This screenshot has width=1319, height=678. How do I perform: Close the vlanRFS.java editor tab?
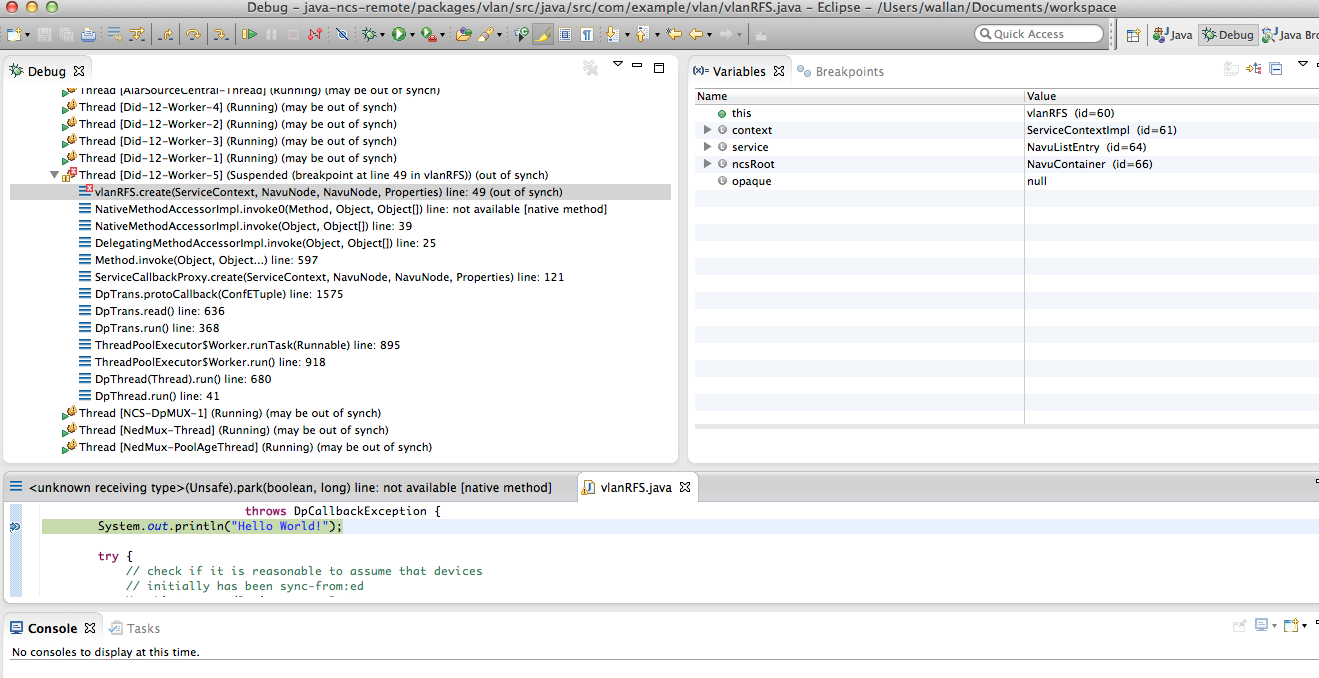click(x=685, y=487)
